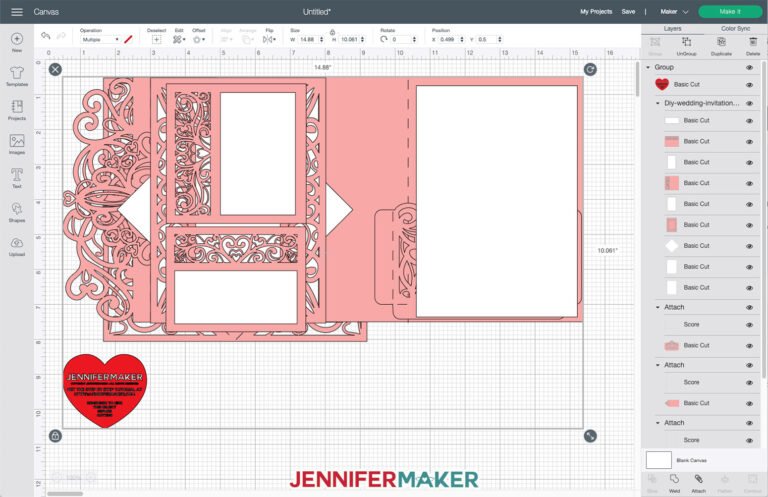Adjust the Rotate stepper arrows
Image resolution: width=768 pixels, height=497 pixels.
point(414,39)
